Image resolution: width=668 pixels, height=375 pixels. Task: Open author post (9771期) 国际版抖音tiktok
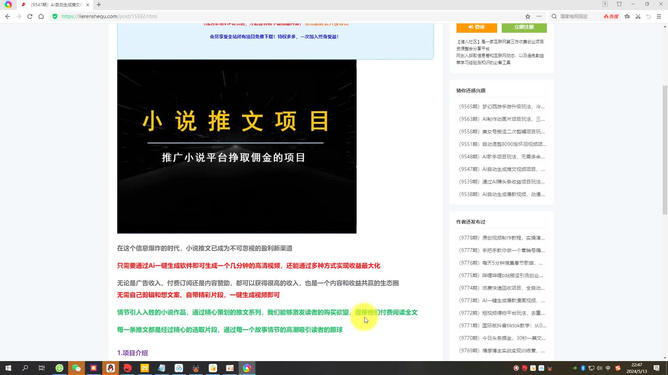coord(501,326)
